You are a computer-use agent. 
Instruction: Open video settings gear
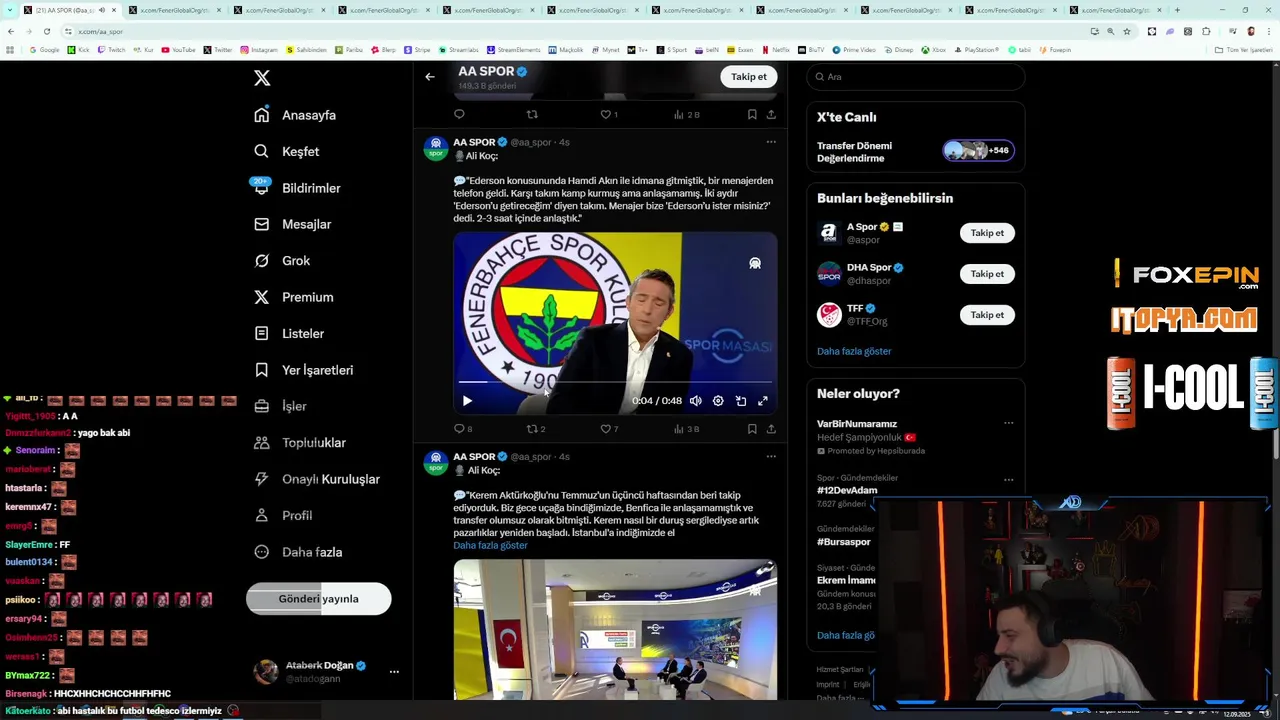[718, 401]
